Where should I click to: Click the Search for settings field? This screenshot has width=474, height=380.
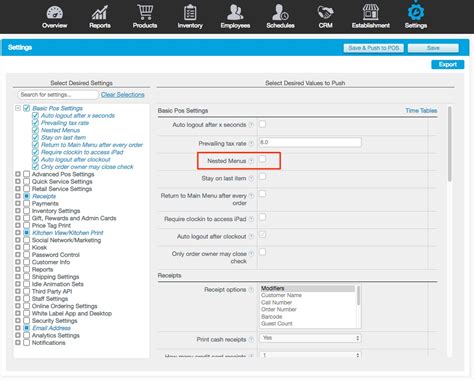[x=58, y=95]
